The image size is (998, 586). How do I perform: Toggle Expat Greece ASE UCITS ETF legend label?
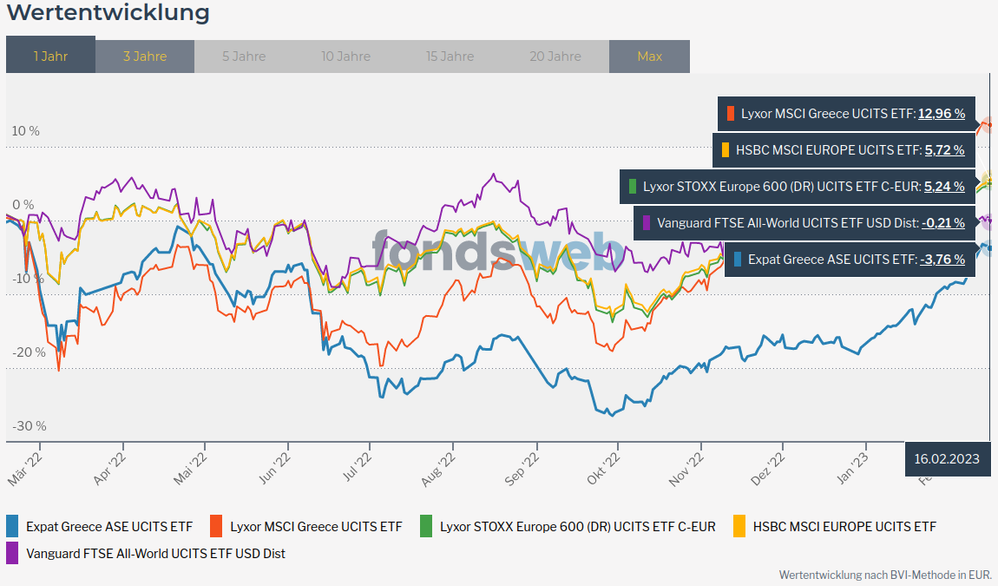pyautogui.click(x=109, y=526)
